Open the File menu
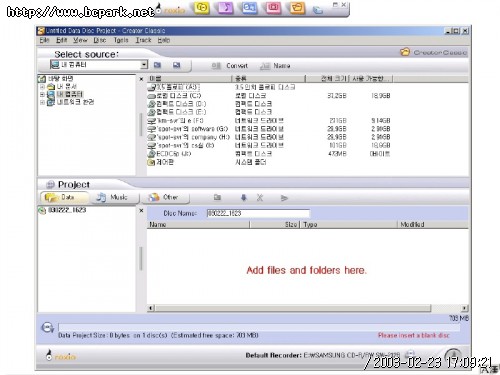The height and width of the screenshot is (375, 500). point(44,40)
